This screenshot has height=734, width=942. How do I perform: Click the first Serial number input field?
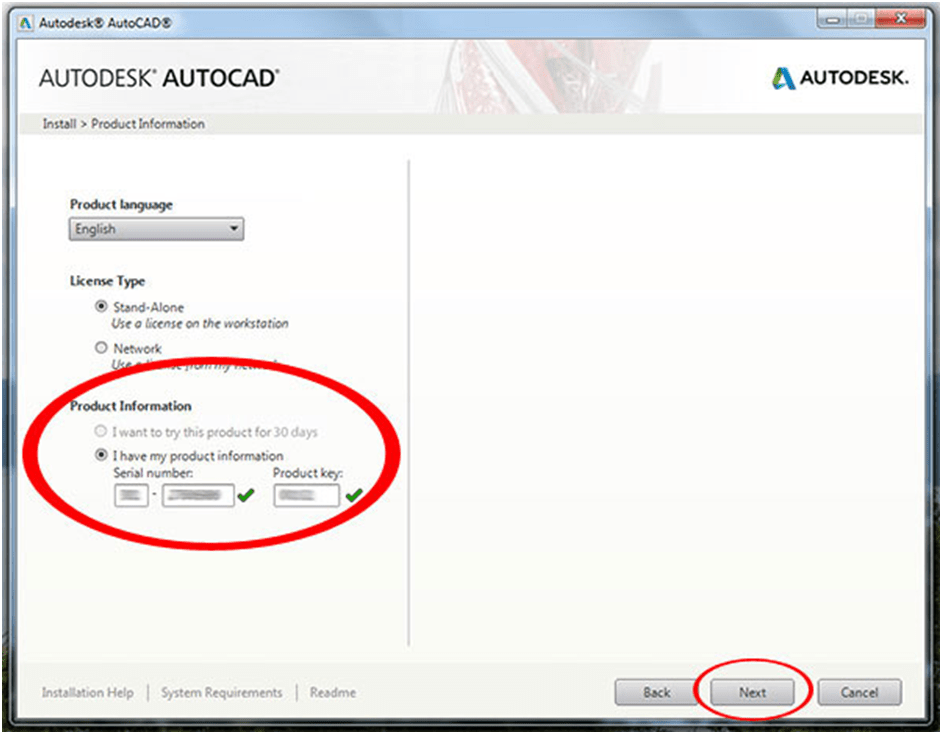tap(132, 494)
